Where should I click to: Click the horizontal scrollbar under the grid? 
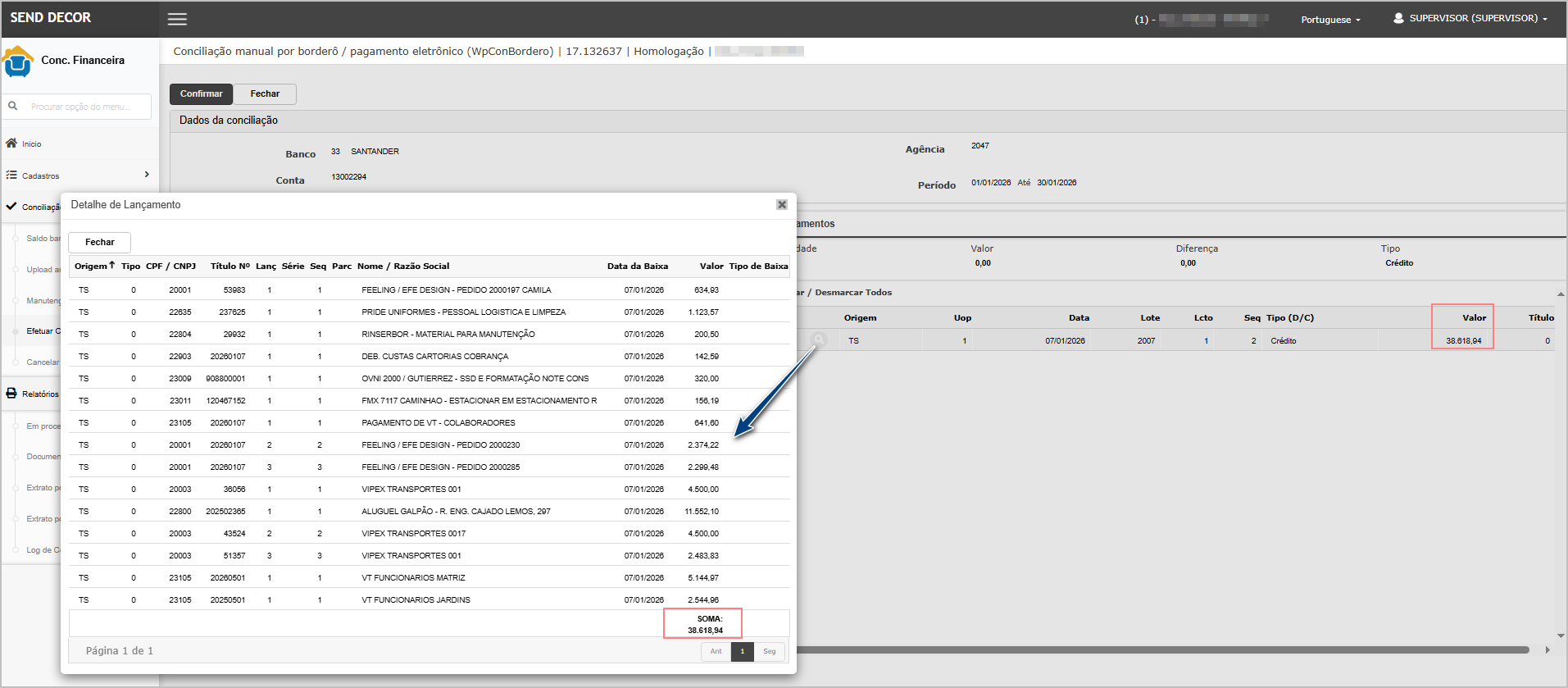click(x=1161, y=649)
